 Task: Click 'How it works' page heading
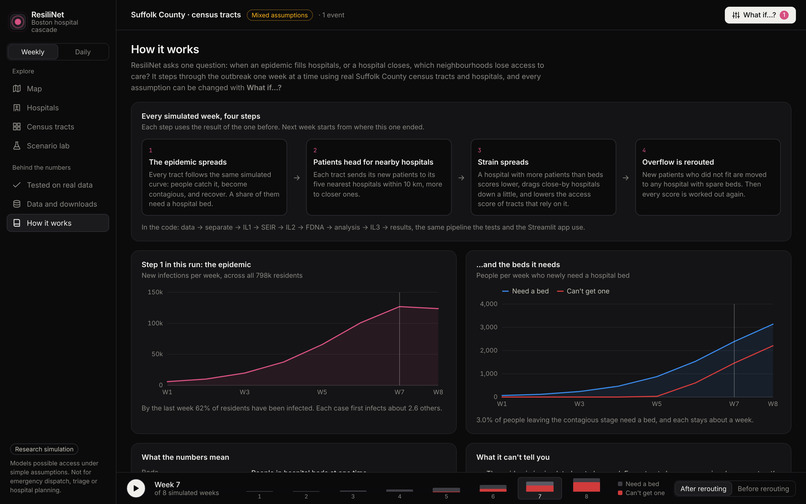tap(165, 49)
